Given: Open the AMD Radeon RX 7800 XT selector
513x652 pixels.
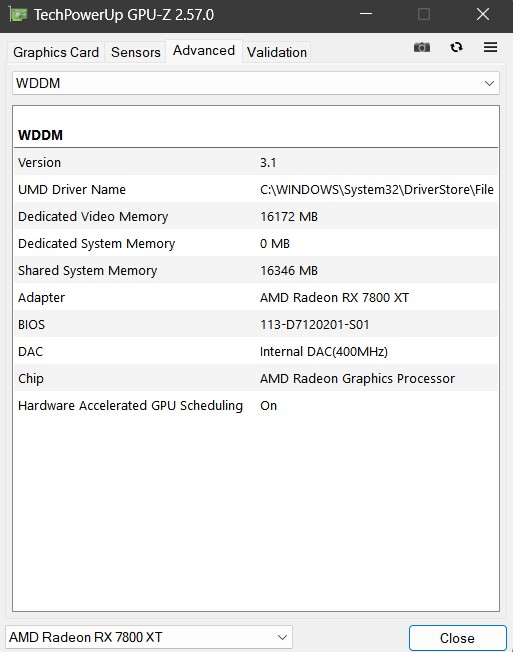Looking at the screenshot, I should tap(149, 637).
